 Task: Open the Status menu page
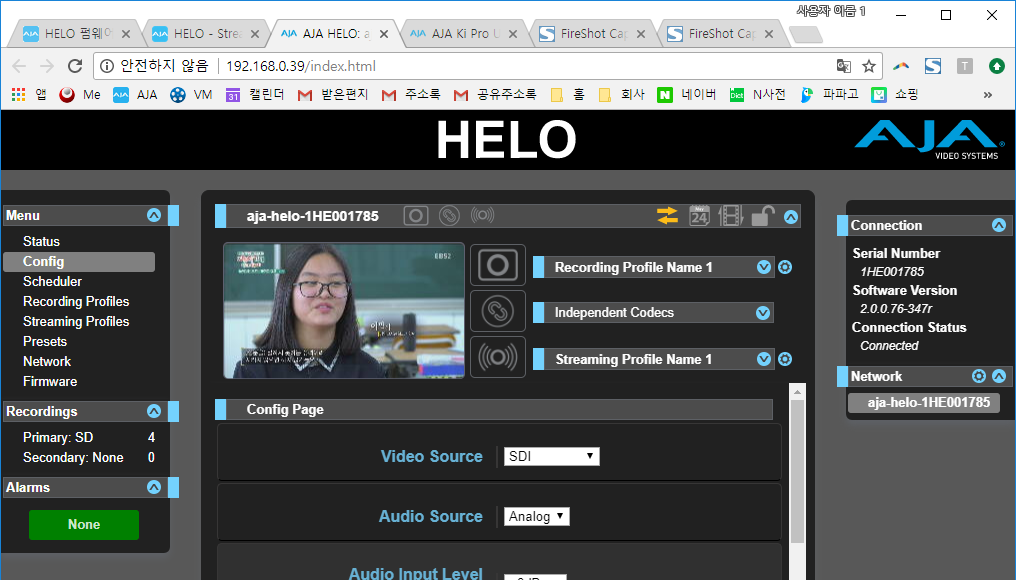[41, 241]
